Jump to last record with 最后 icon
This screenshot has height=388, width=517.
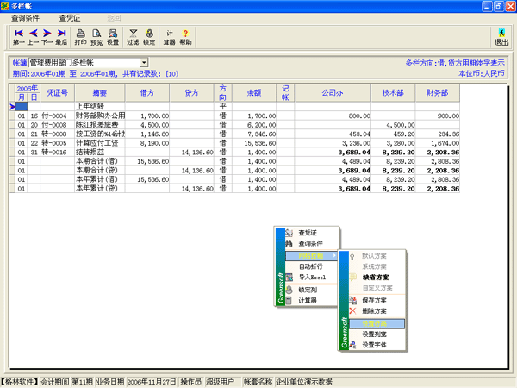[61, 37]
